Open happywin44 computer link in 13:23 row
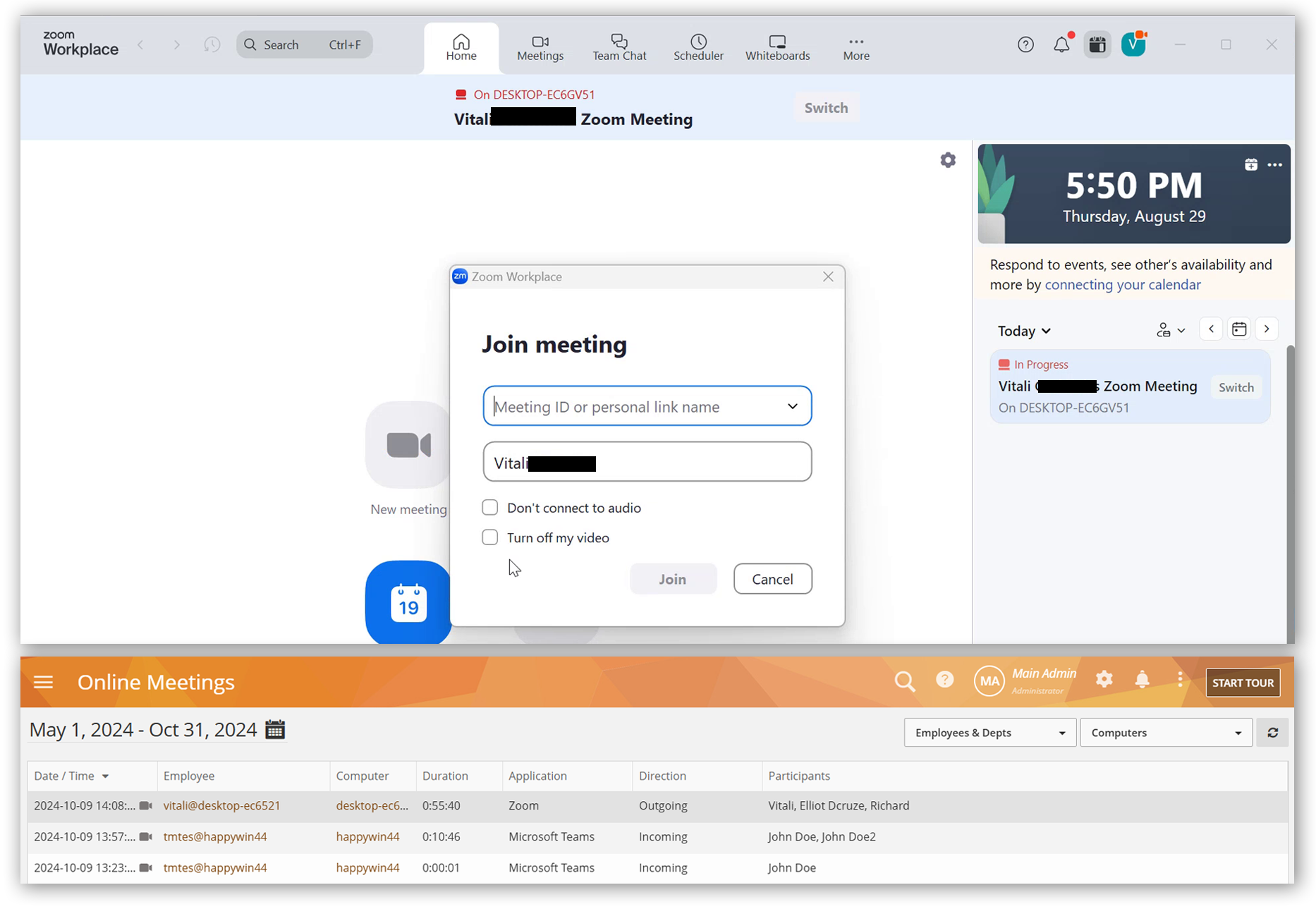Viewport: 1316px width, 909px height. (367, 867)
